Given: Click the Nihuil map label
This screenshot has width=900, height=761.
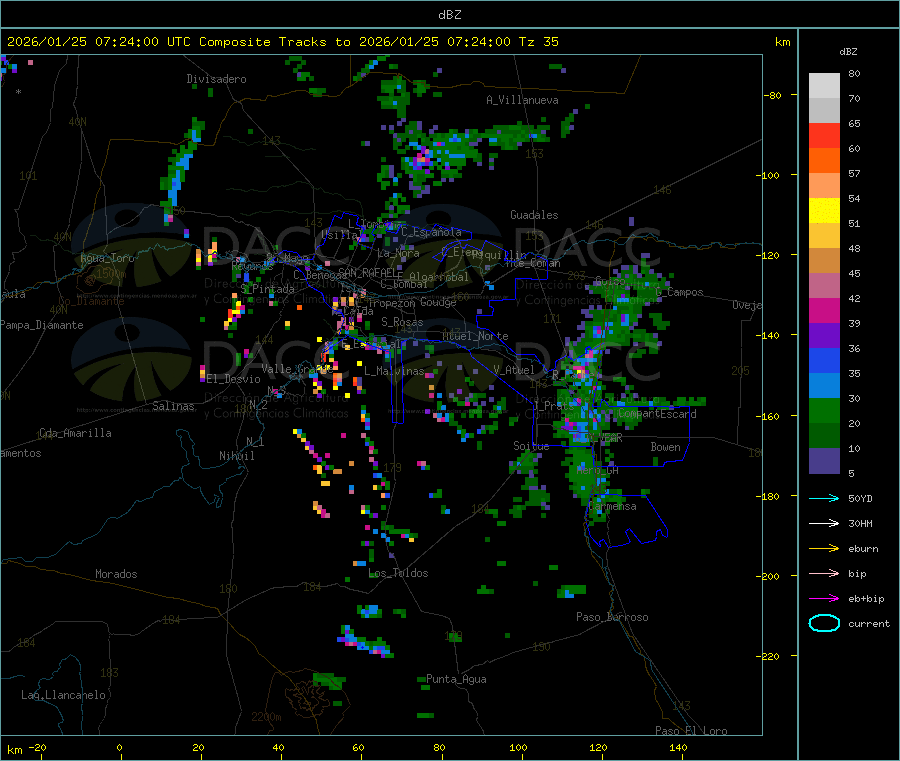Looking at the screenshot, I should pyautogui.click(x=236, y=456).
